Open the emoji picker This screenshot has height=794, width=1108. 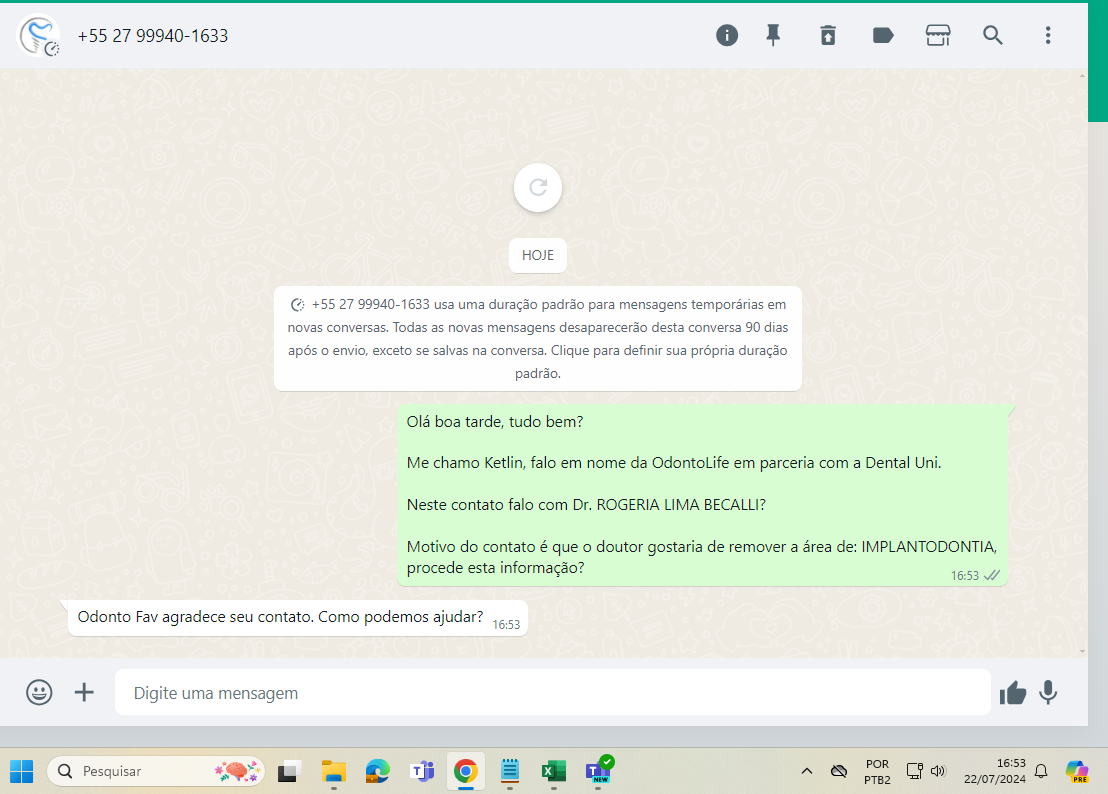pyautogui.click(x=39, y=692)
